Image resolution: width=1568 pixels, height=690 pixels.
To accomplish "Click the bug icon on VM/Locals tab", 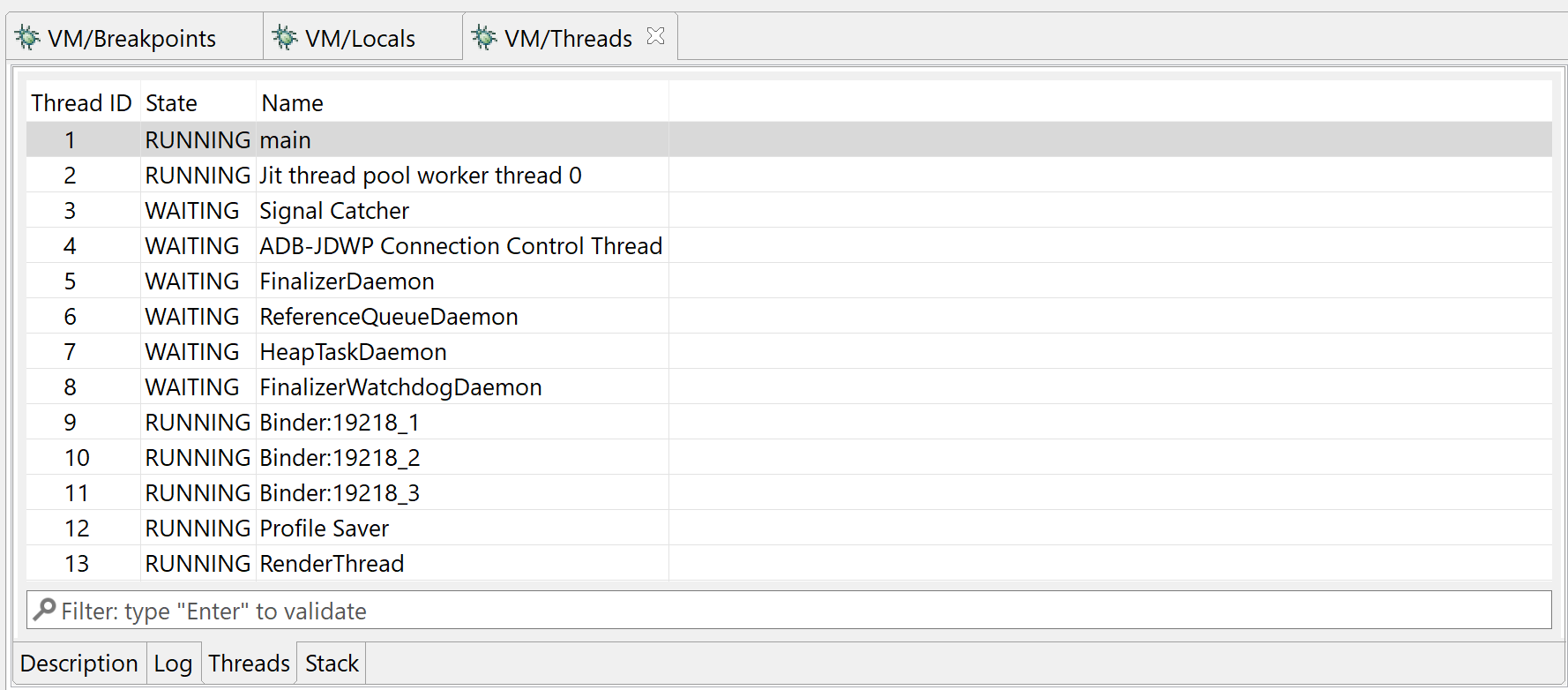I will [x=285, y=38].
